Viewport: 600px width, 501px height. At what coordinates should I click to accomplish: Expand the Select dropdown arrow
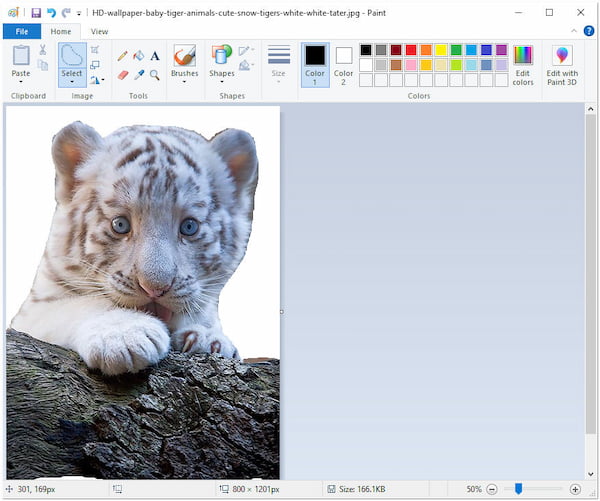point(72,82)
